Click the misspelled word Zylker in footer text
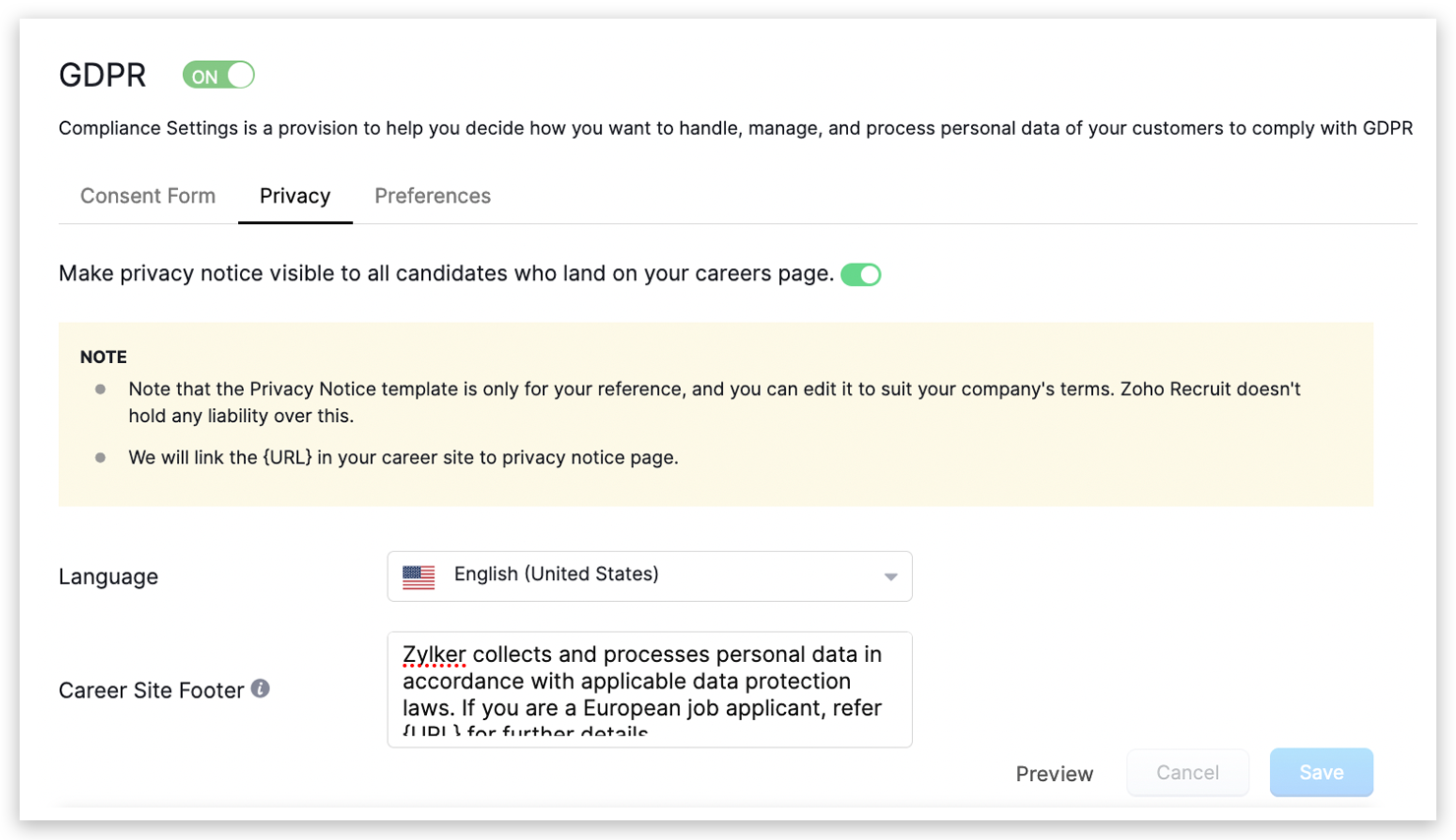Viewport: 1456px width, 840px height. click(434, 655)
